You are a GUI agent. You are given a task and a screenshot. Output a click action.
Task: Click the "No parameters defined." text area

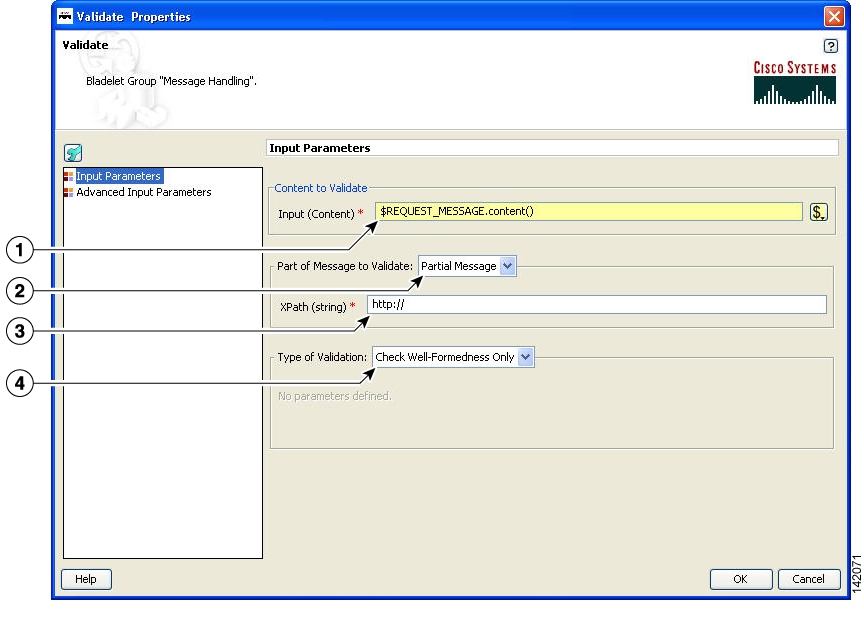coord(335,396)
